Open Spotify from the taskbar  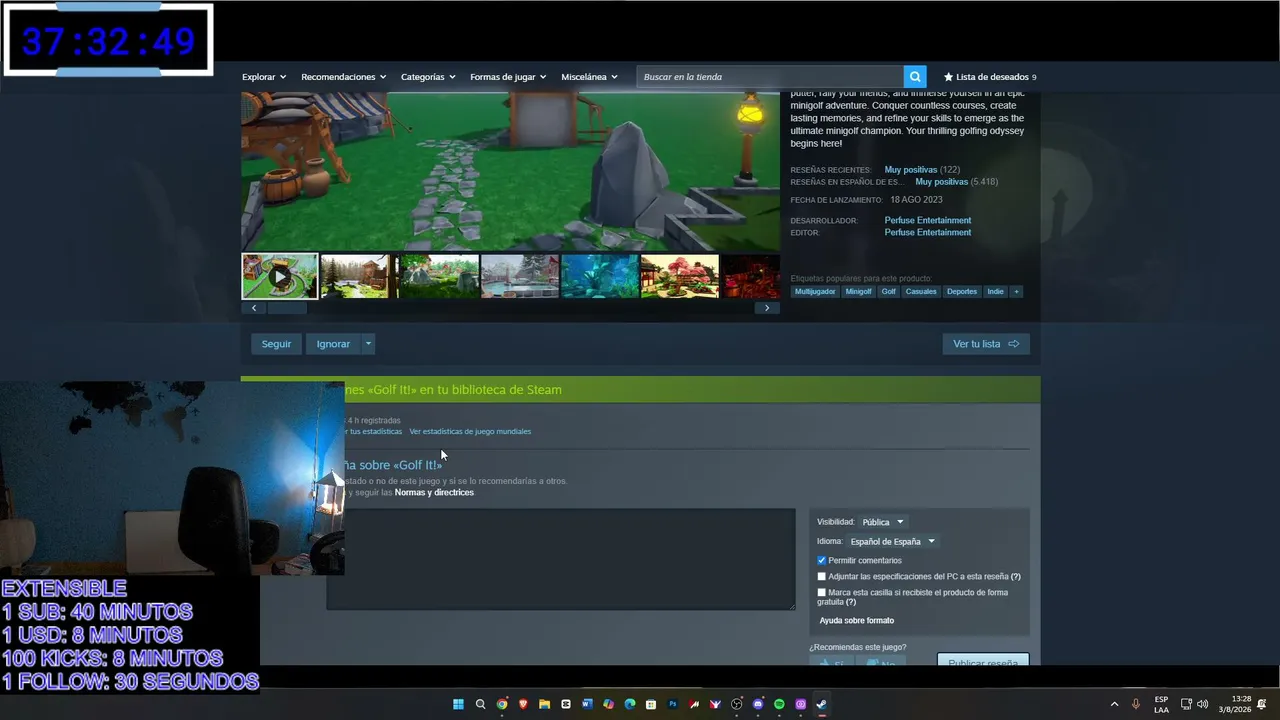tap(779, 704)
